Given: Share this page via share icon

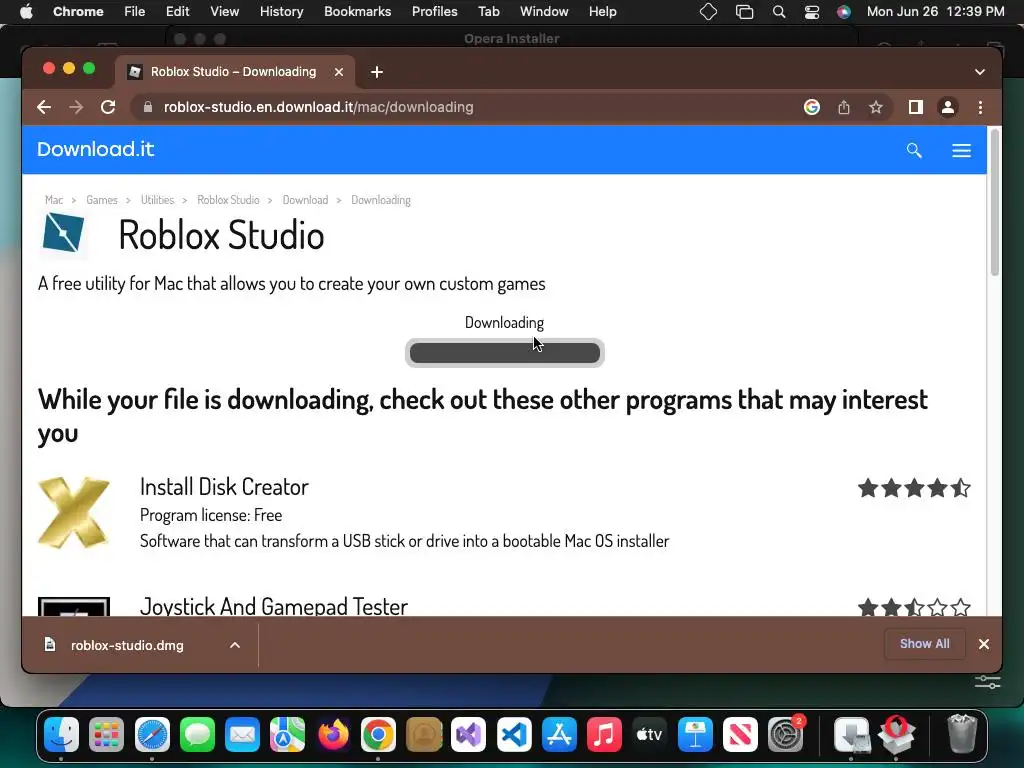Looking at the screenshot, I should pos(844,107).
